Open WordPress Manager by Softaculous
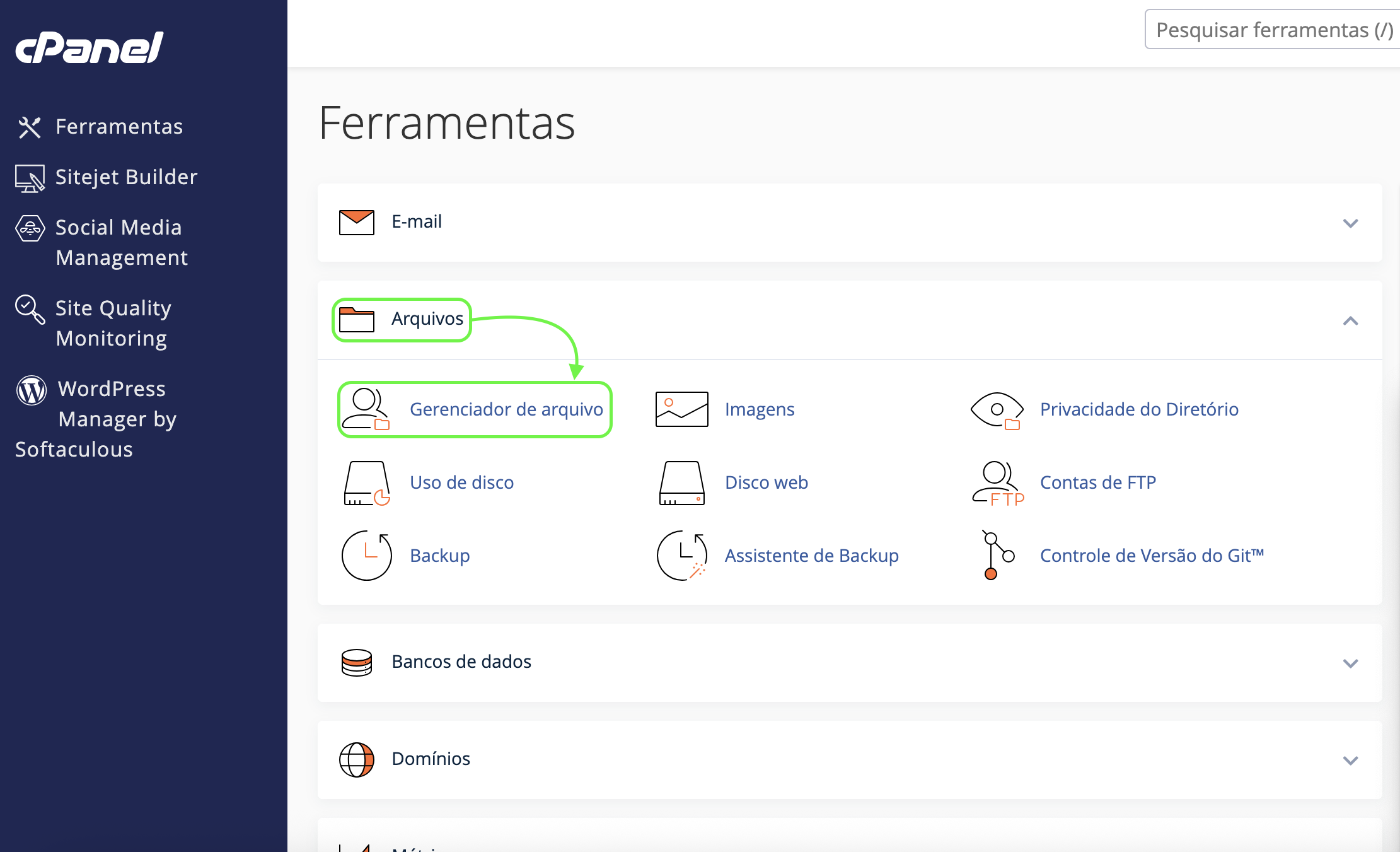Viewport: 1400px width, 852px height. pyautogui.click(x=96, y=419)
